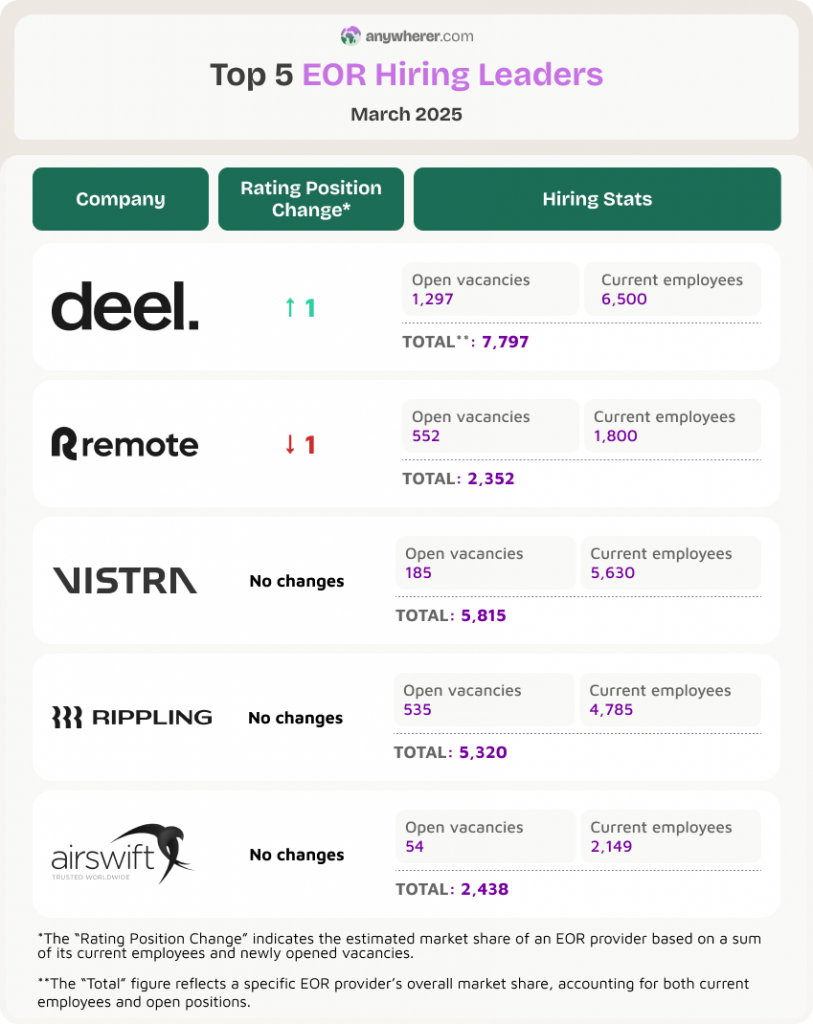Click the green up arrow for deel

[290, 308]
